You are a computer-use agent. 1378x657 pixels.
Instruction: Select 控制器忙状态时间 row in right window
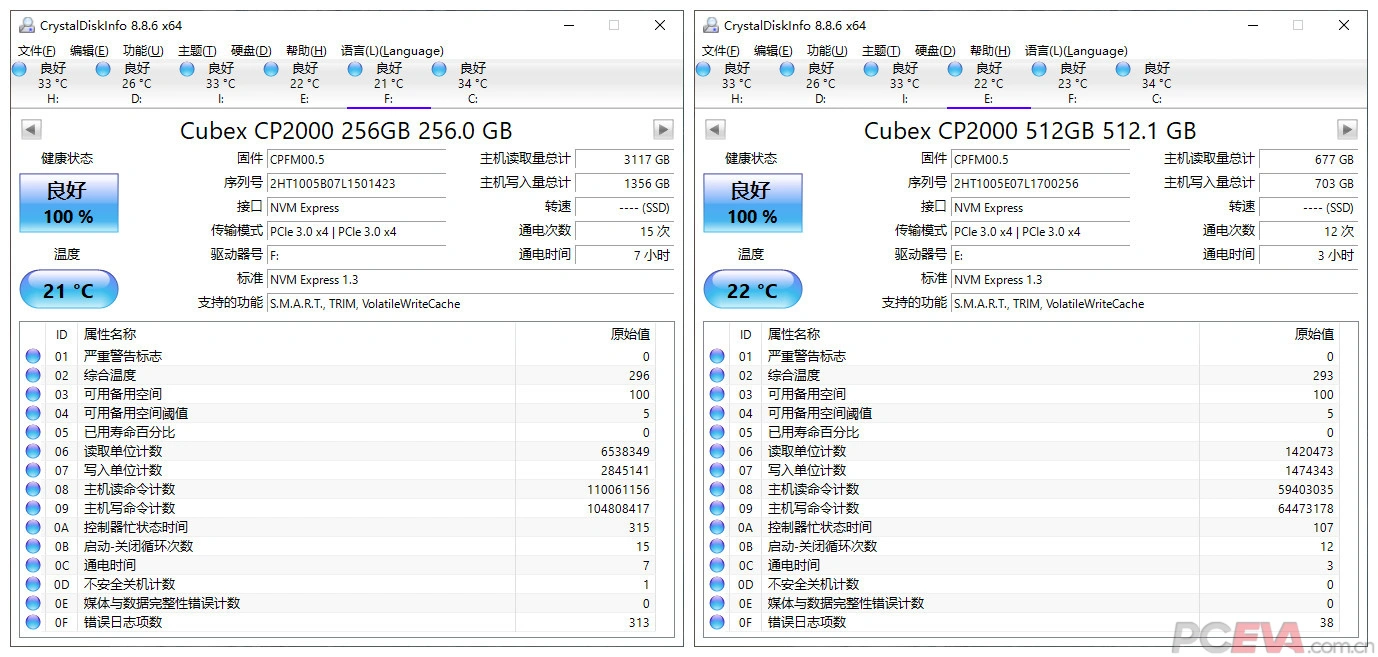(x=1022, y=527)
